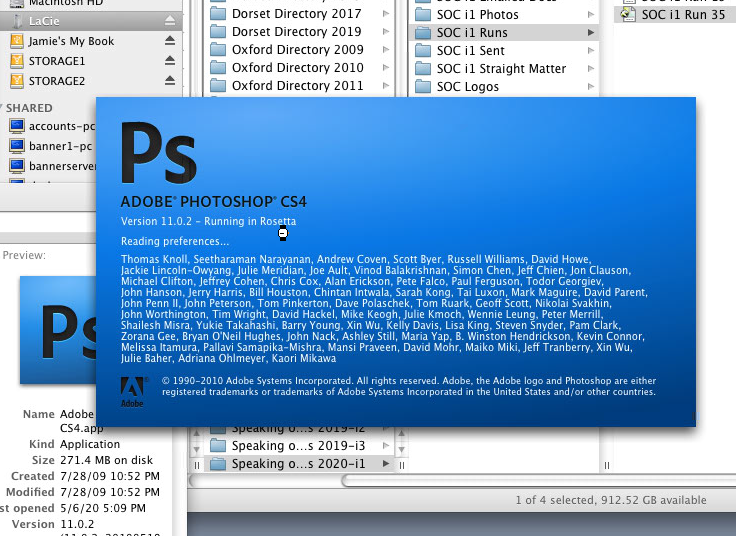The height and width of the screenshot is (536, 736).
Task: Click the Photoshop preview thumbnail in Finder
Action: [x=58, y=330]
